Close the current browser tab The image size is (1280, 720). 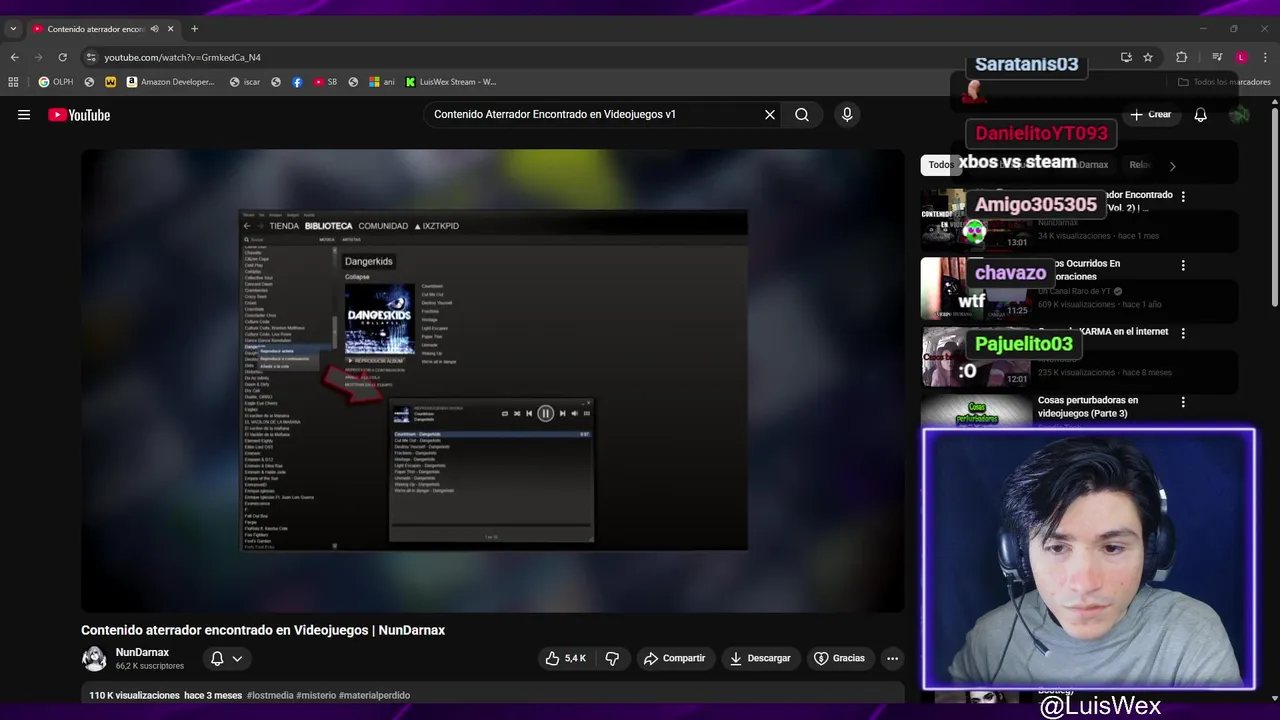click(x=171, y=29)
